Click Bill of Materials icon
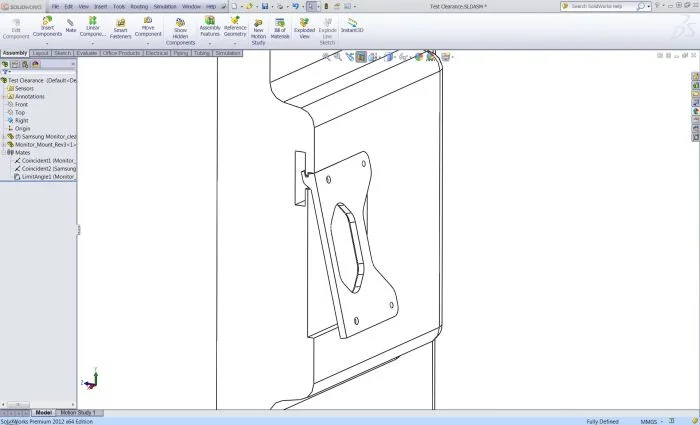Viewport: 700px width, 425px height. pos(280,27)
